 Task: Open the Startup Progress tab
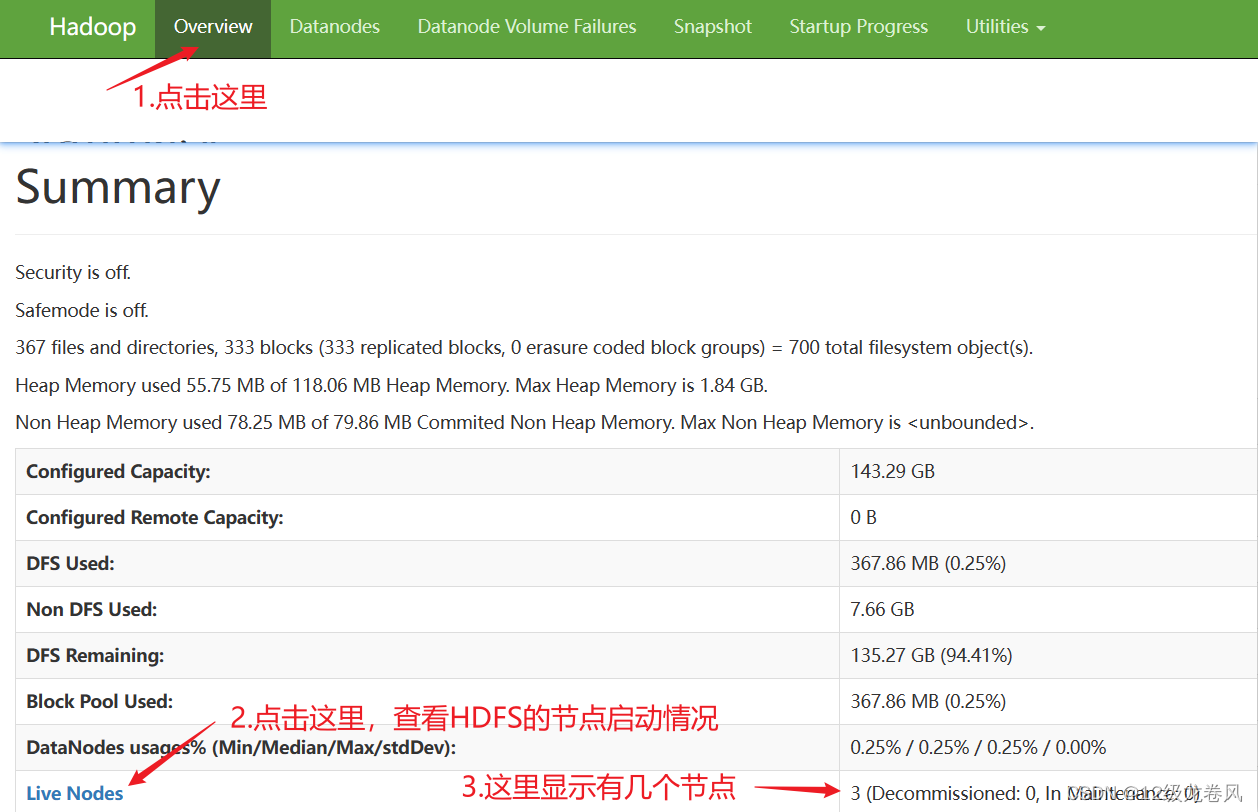click(858, 27)
